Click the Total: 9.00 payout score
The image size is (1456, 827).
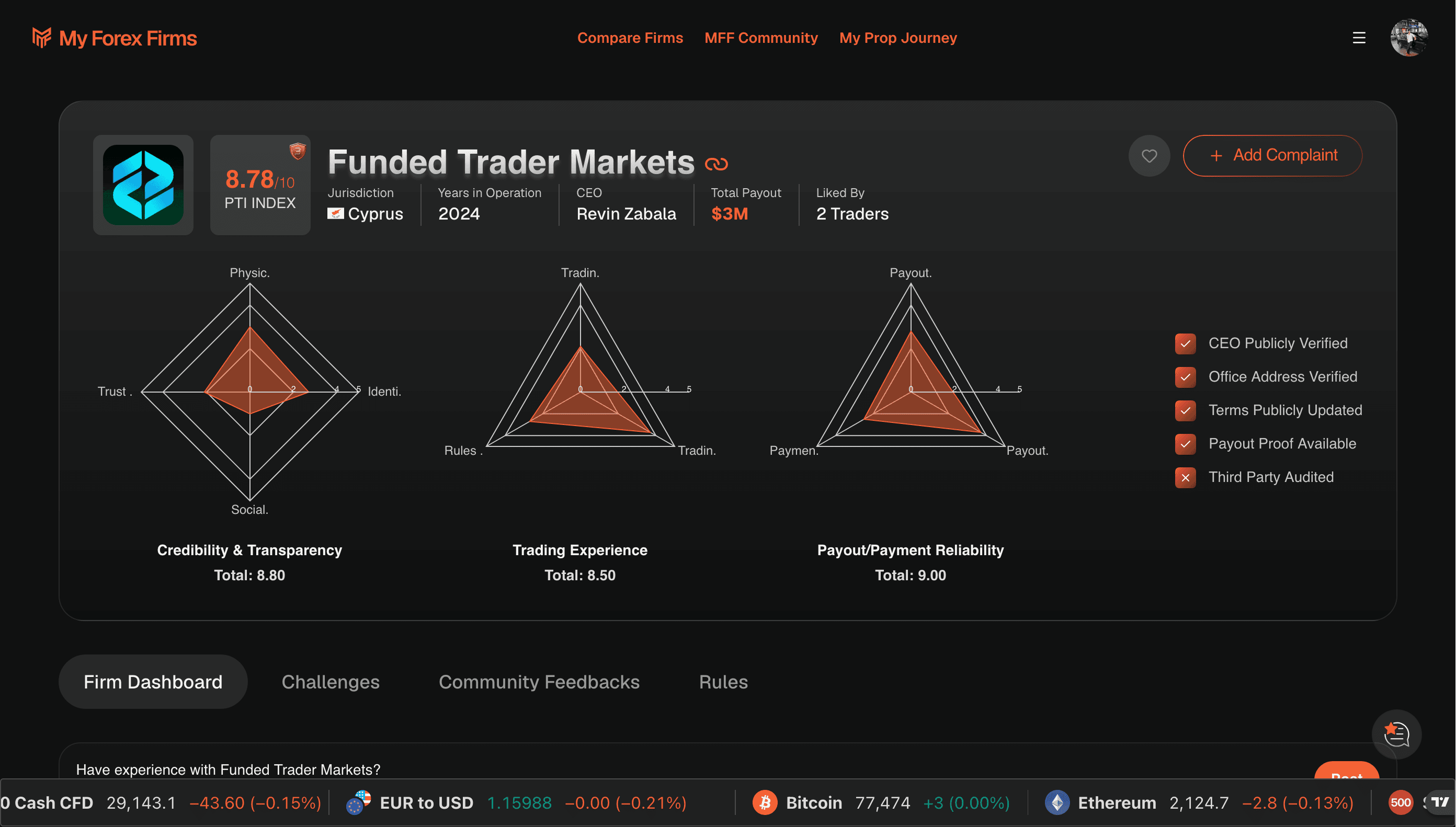(x=911, y=575)
